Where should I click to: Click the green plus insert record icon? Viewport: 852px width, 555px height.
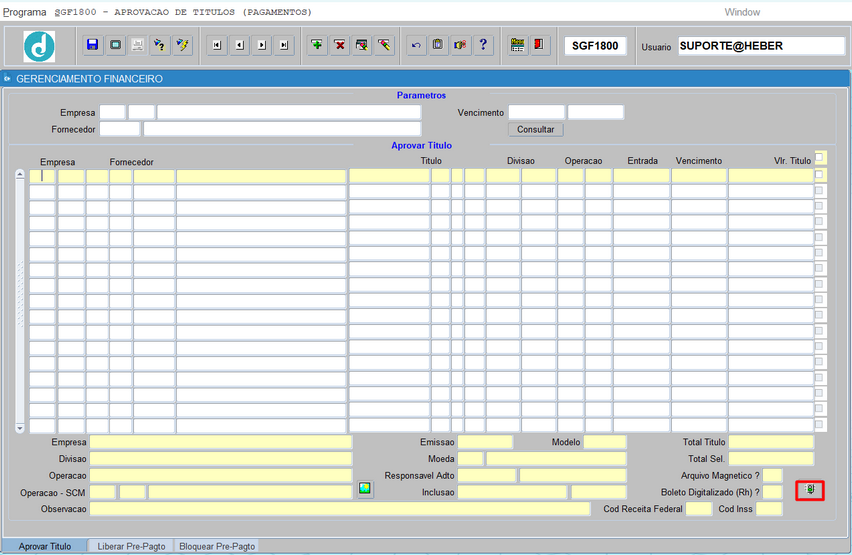pyautogui.click(x=317, y=45)
